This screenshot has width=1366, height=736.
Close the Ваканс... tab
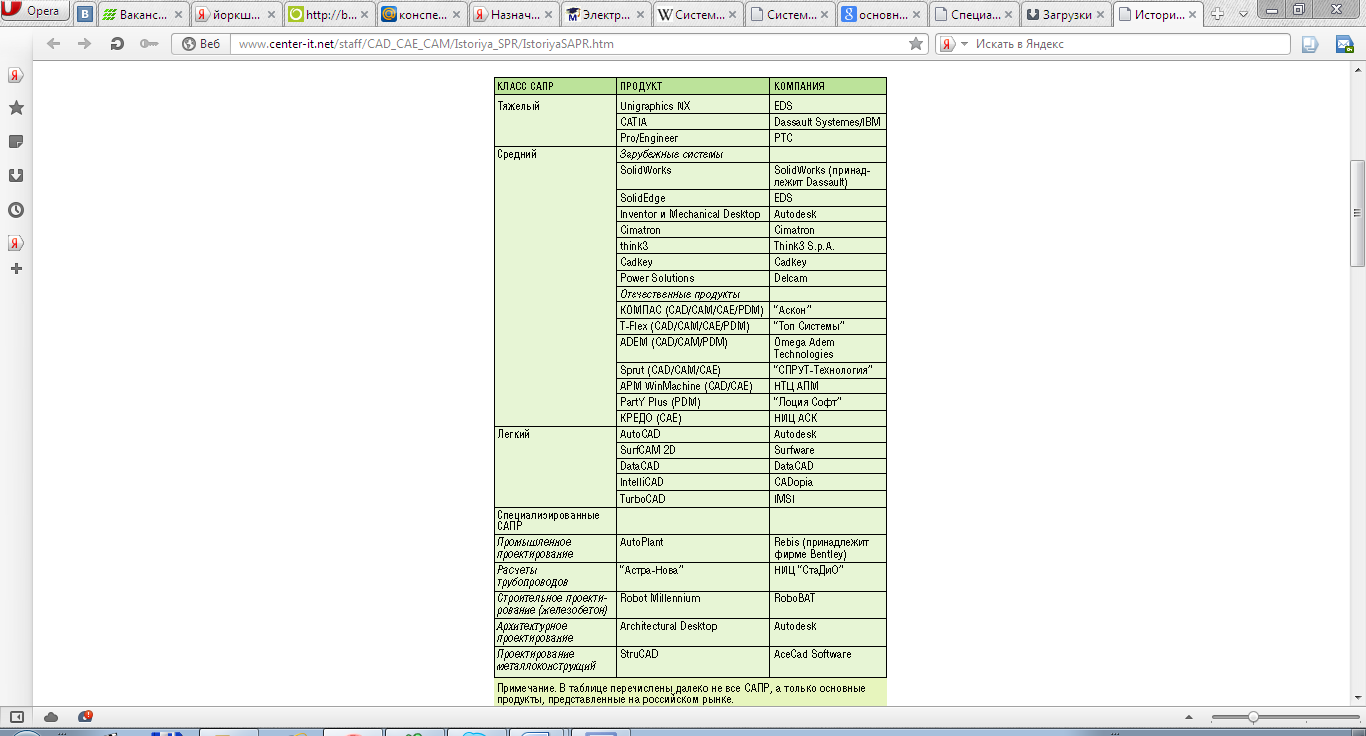click(x=178, y=15)
